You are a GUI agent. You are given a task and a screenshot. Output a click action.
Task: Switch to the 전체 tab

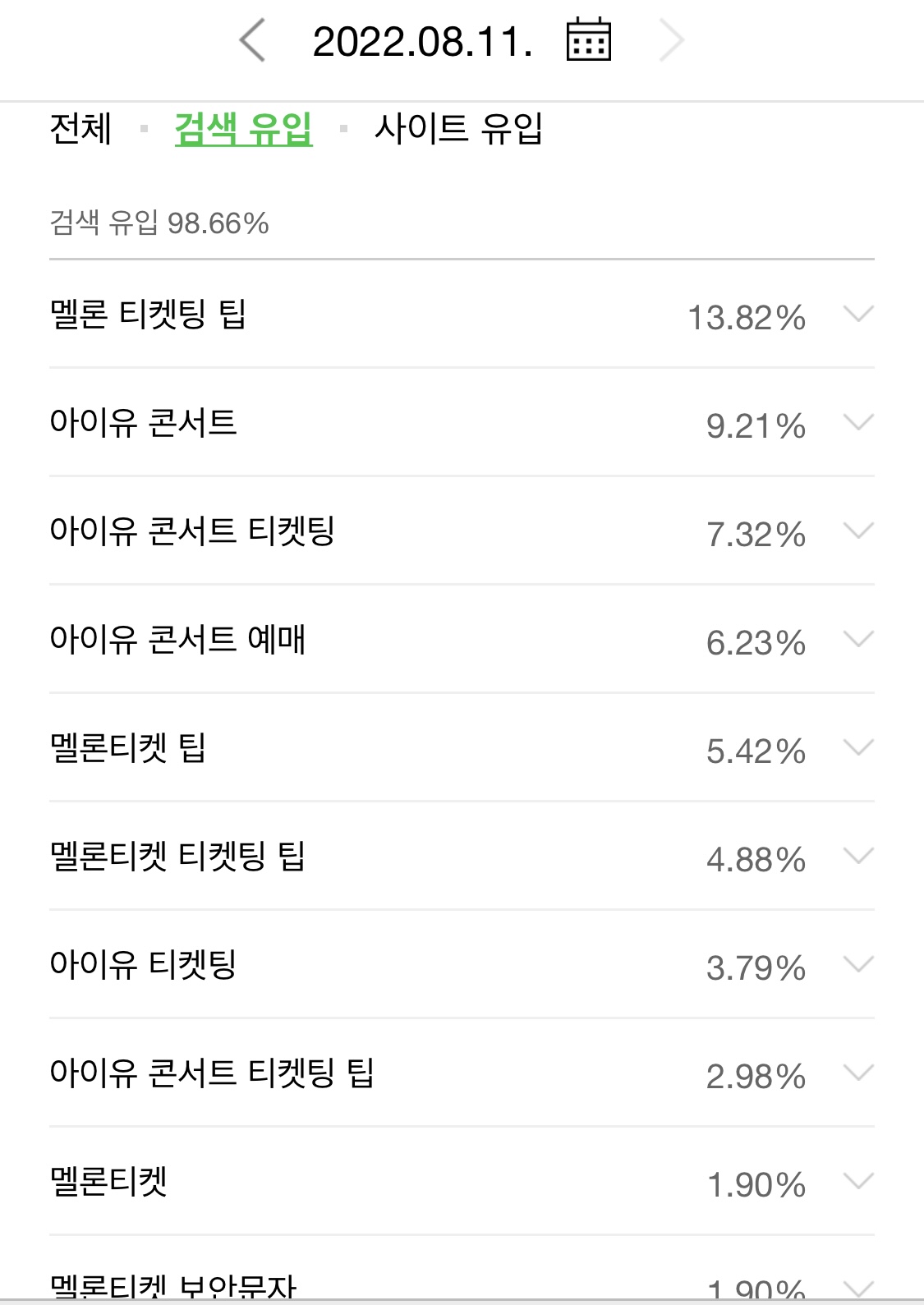79,127
